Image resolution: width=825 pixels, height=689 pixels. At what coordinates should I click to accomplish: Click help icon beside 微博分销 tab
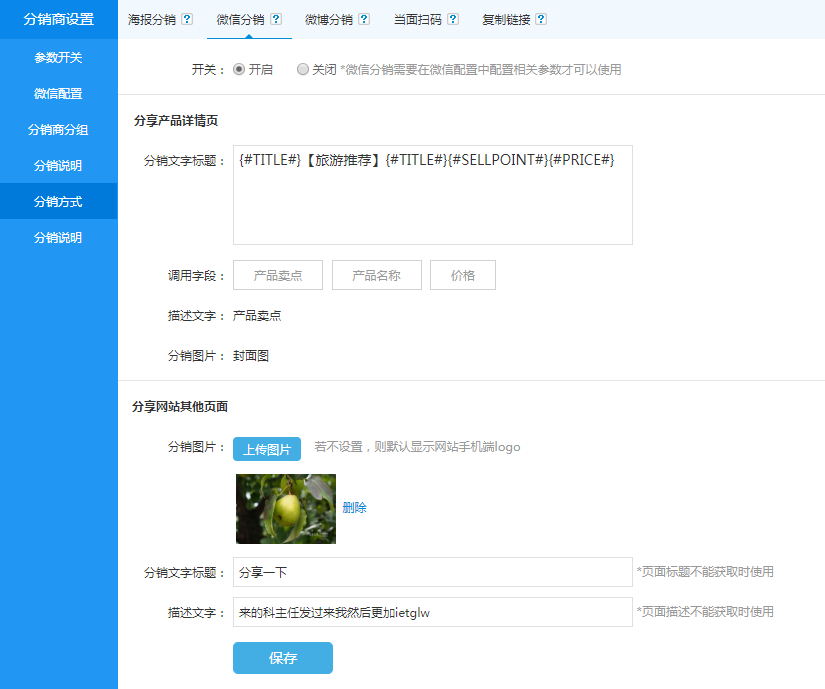point(364,19)
